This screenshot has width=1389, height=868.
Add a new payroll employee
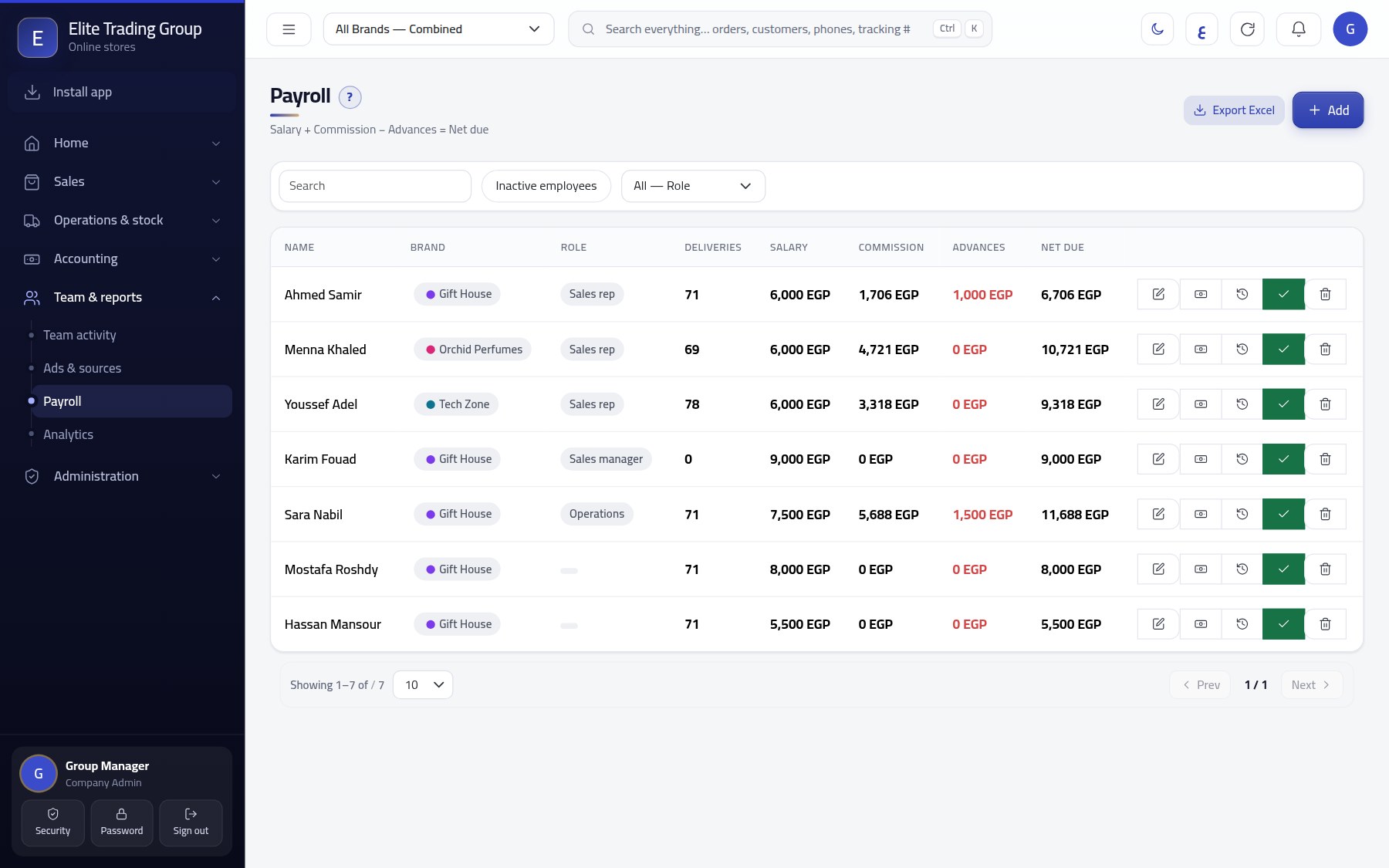click(1328, 110)
